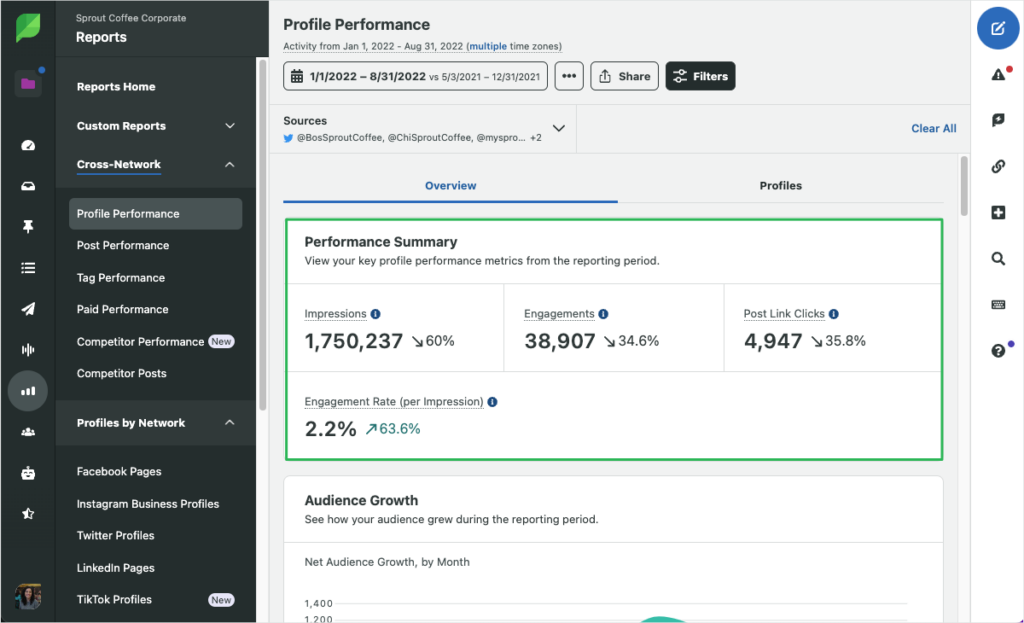1024x623 pixels.
Task: Open the alerts warning triangle icon
Action: (x=997, y=75)
